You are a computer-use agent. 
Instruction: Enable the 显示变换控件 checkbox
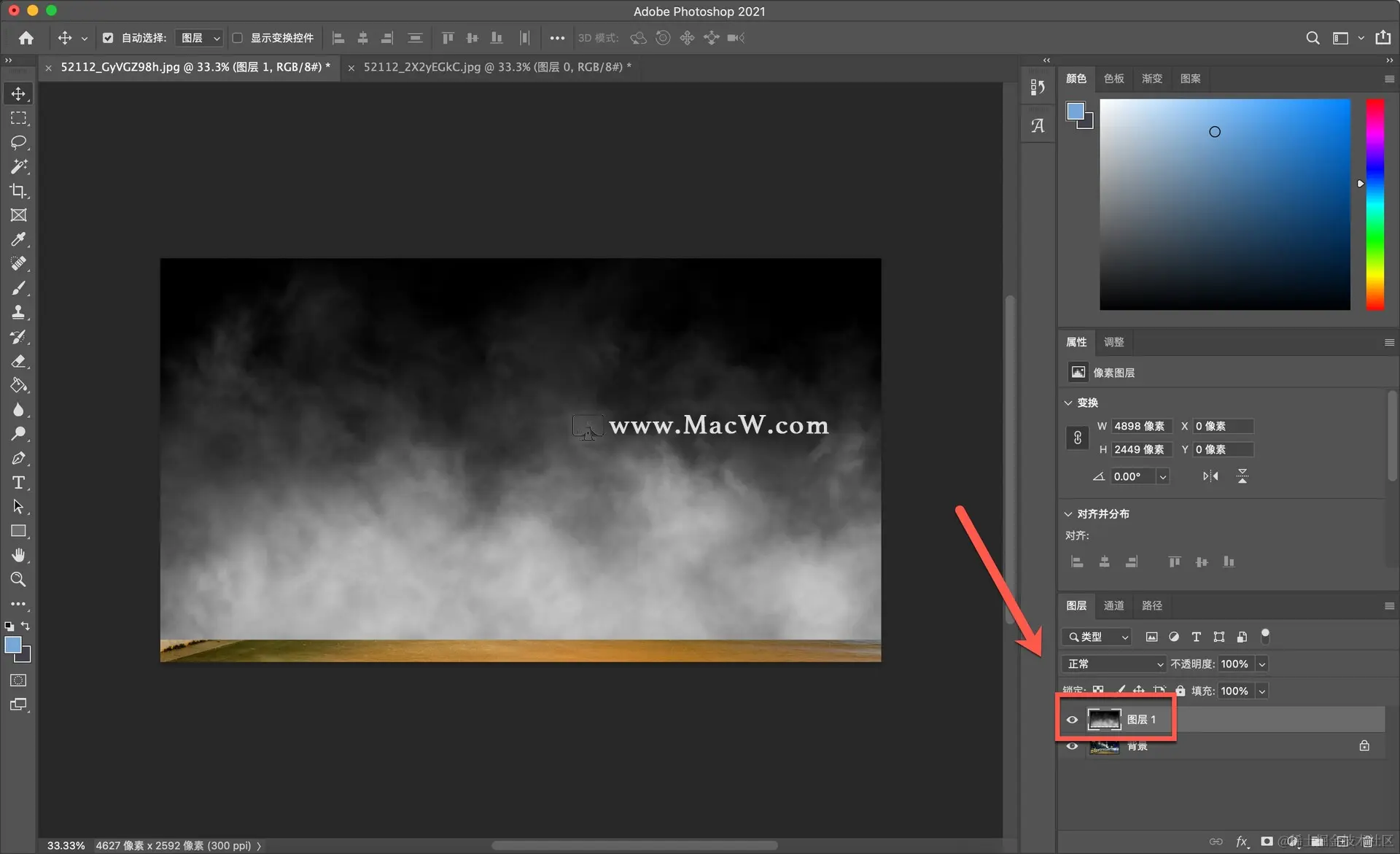coord(238,38)
